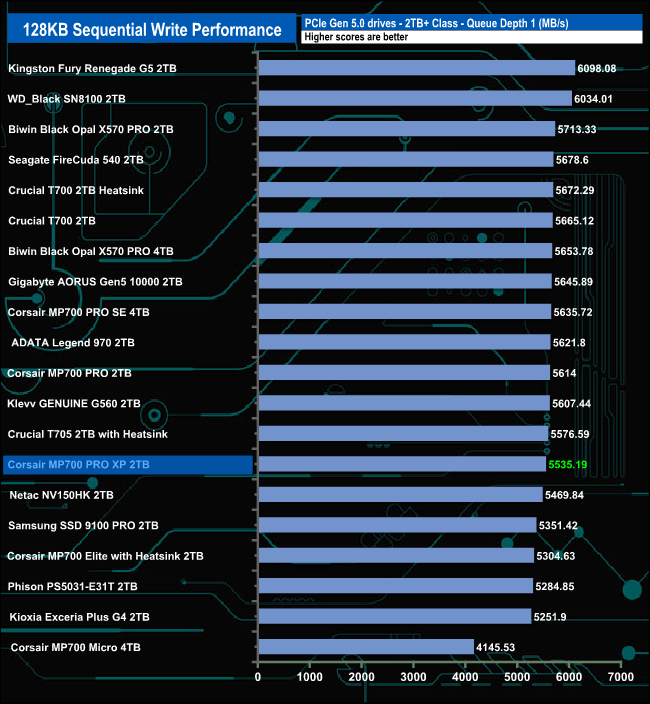Click the Corsair MP700 Micro 4TB bar
The height and width of the screenshot is (704, 650).
point(366,647)
